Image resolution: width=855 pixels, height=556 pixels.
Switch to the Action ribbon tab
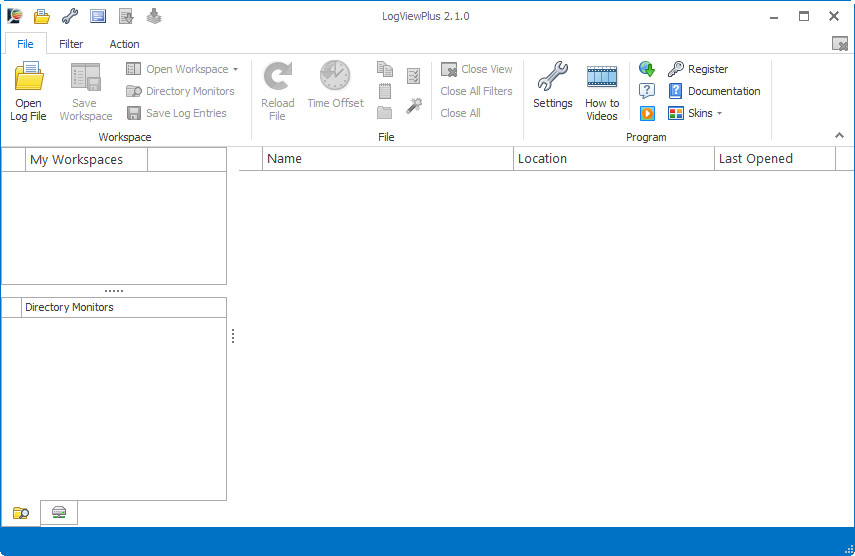click(x=124, y=44)
